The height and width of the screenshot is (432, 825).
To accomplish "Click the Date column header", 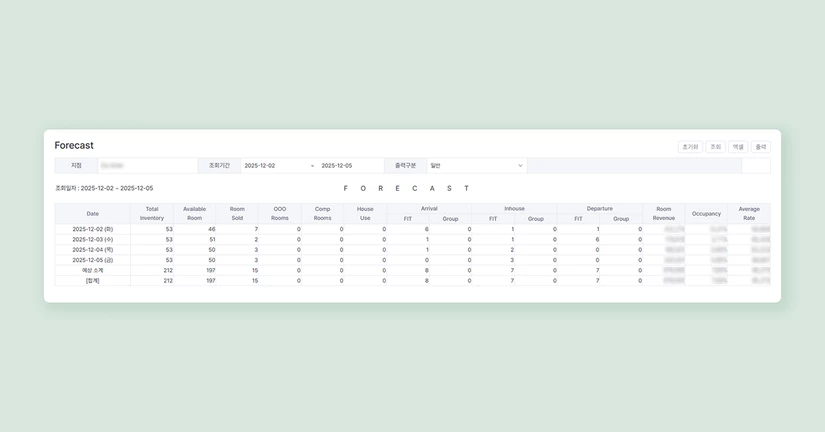I will [93, 214].
